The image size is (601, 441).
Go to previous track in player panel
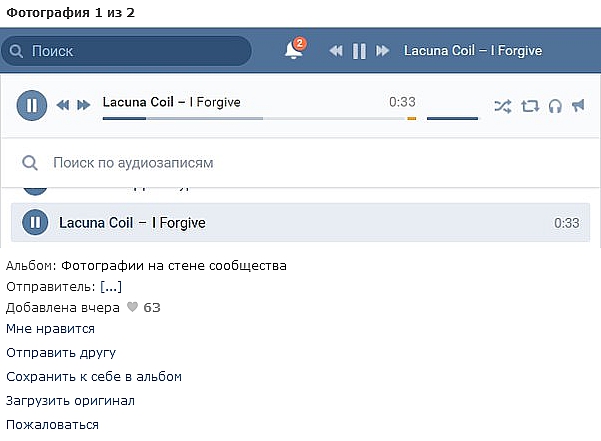point(63,104)
